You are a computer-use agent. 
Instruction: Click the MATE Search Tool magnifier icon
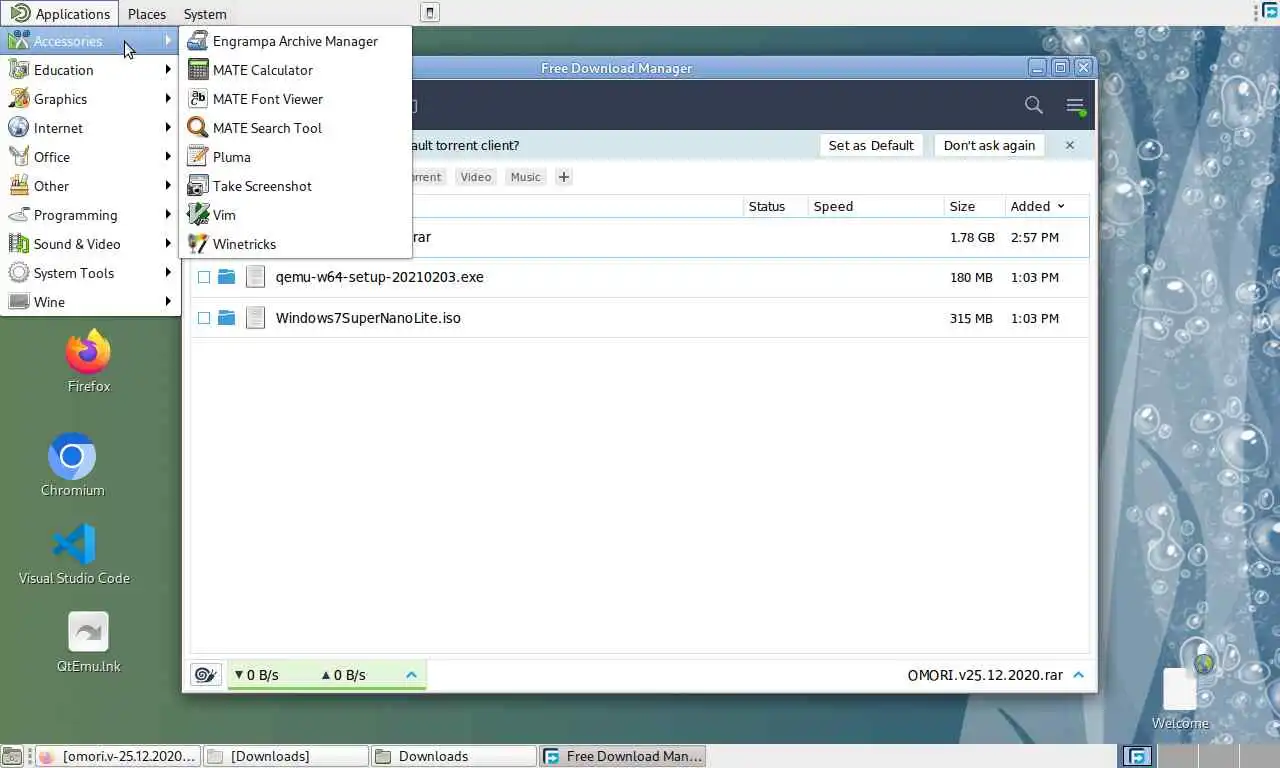198,128
